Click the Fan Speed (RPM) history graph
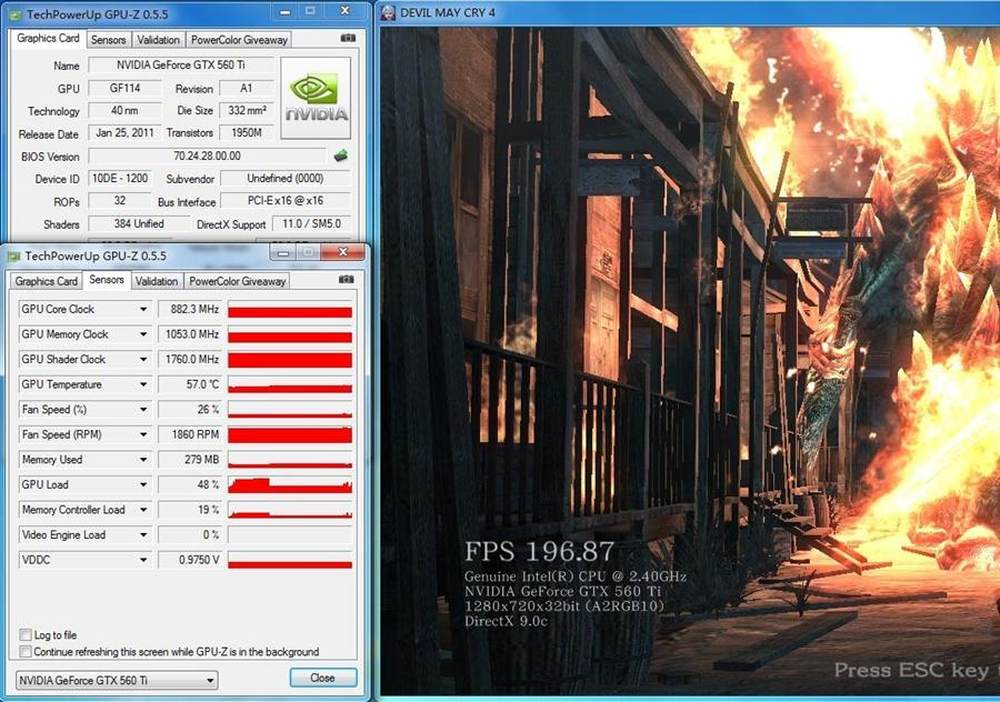Screen dimensions: 1000x702 (x=290, y=435)
